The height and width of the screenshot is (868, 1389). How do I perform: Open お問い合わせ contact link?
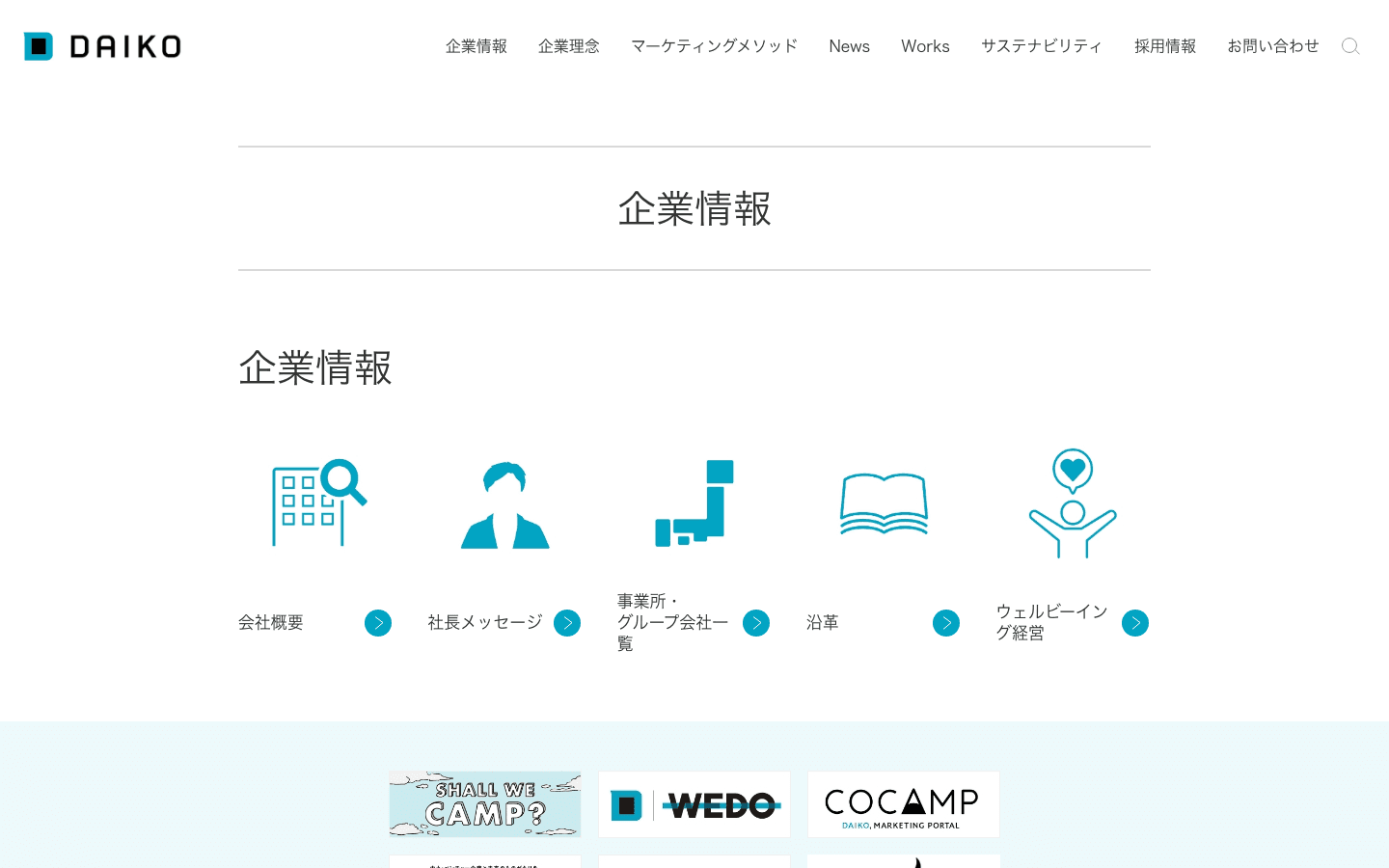pyautogui.click(x=1273, y=46)
